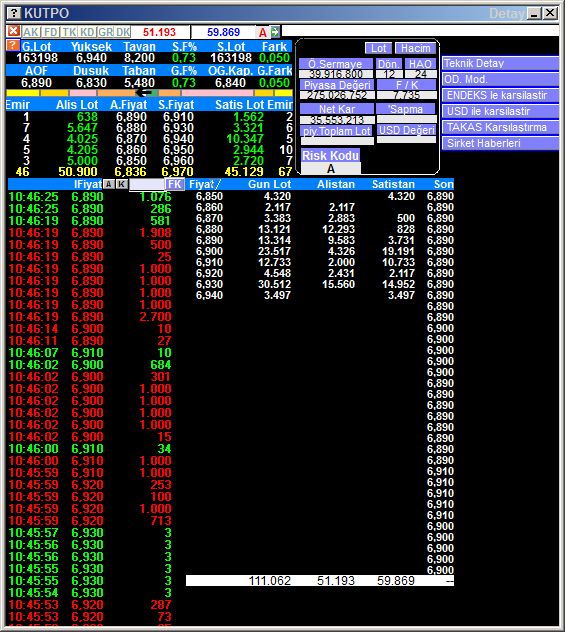
Task: Click the price range color bar arrow
Action: (x=143, y=93)
